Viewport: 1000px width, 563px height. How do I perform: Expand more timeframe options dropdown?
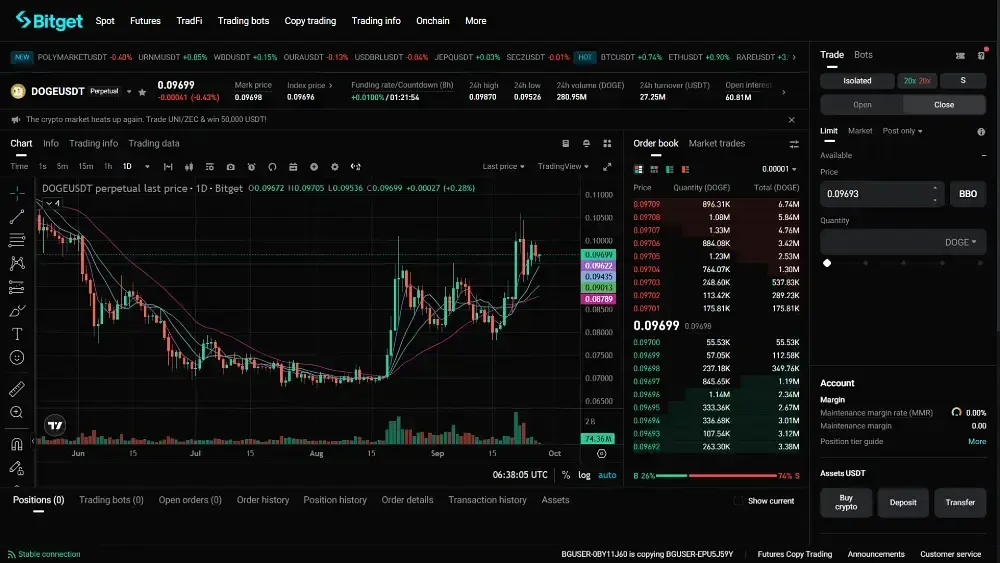(147, 166)
